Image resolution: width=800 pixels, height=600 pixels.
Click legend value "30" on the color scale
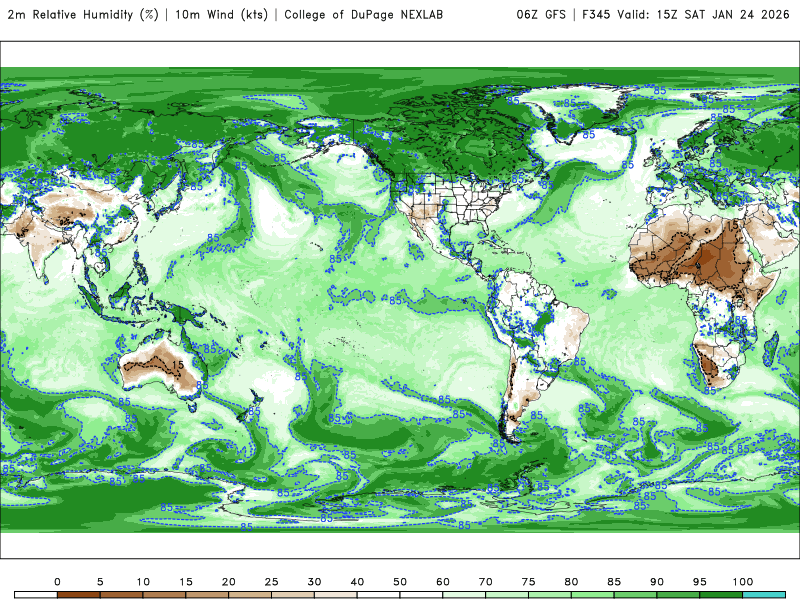coord(314,582)
